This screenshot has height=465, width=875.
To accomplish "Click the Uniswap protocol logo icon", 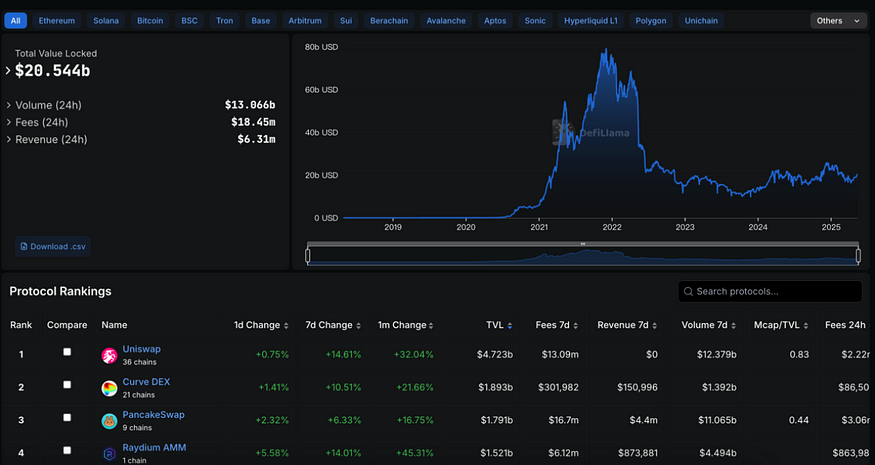I will pyautogui.click(x=109, y=356).
